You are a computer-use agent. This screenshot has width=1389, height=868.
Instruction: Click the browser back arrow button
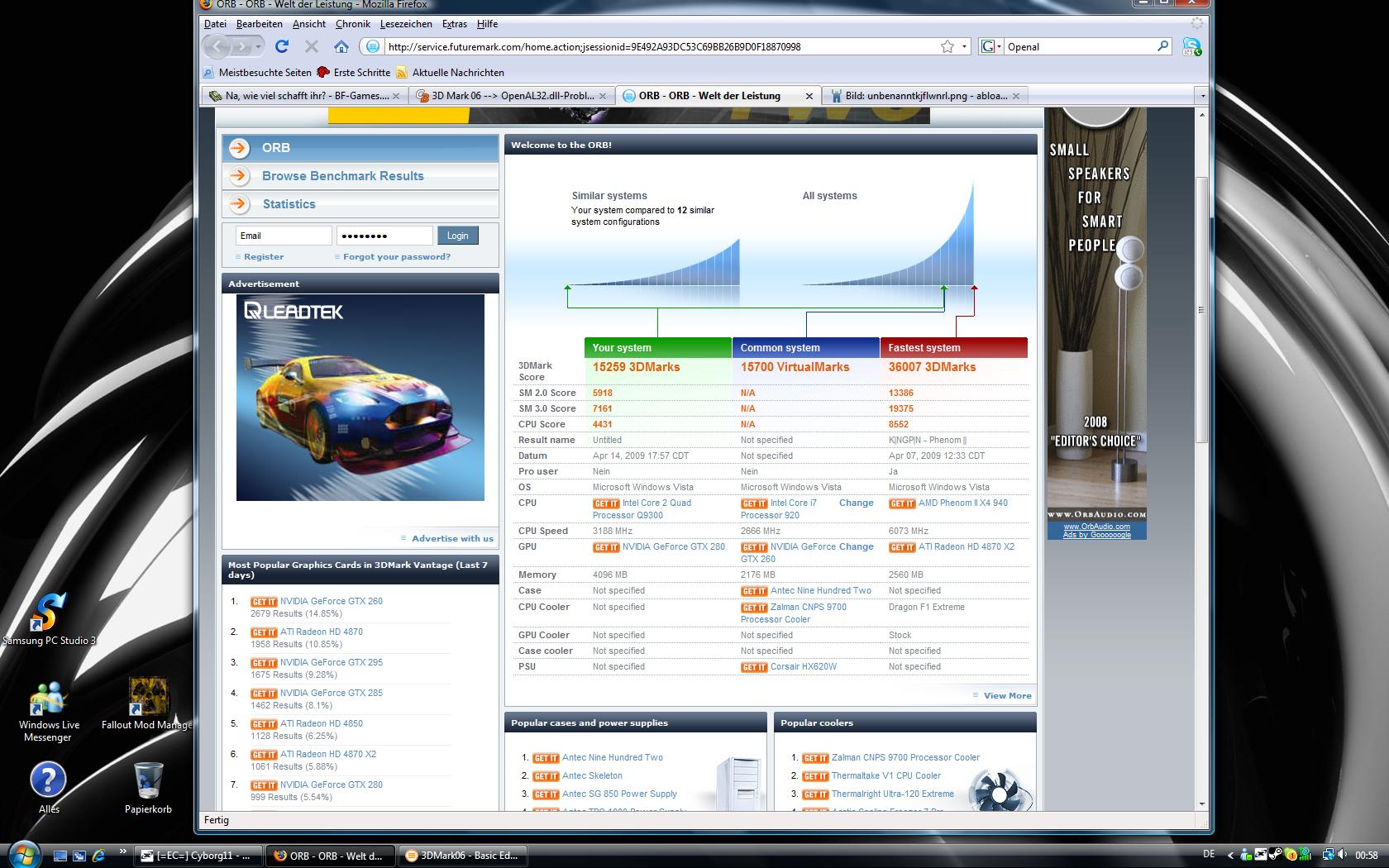point(218,46)
